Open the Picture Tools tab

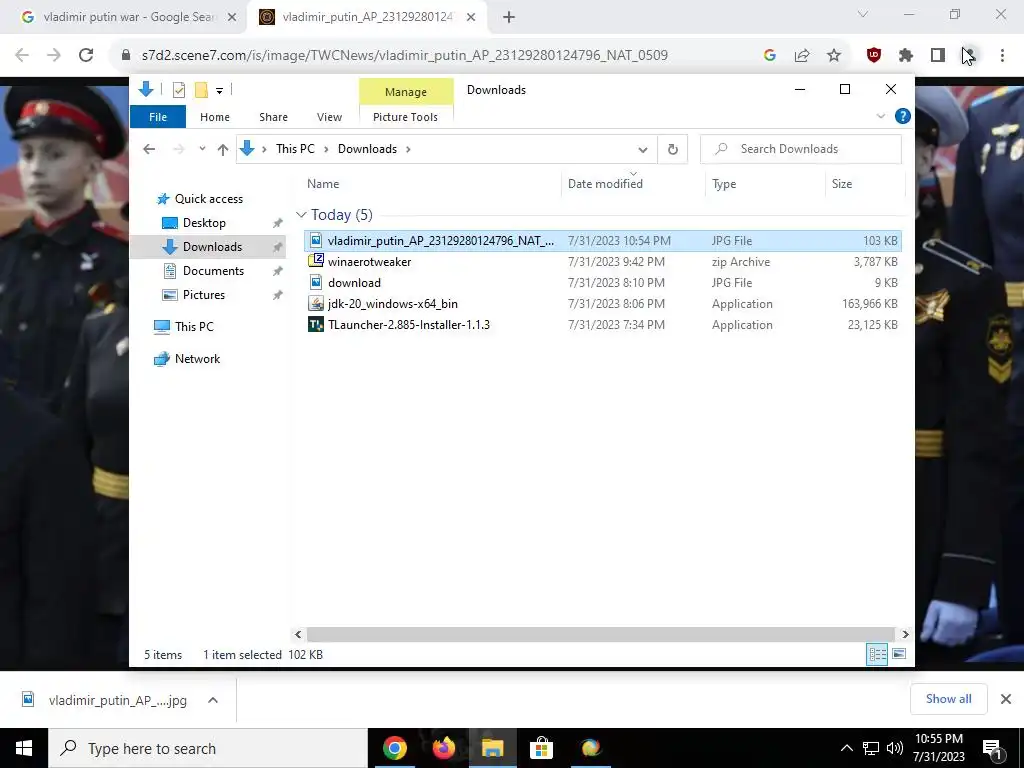point(405,117)
